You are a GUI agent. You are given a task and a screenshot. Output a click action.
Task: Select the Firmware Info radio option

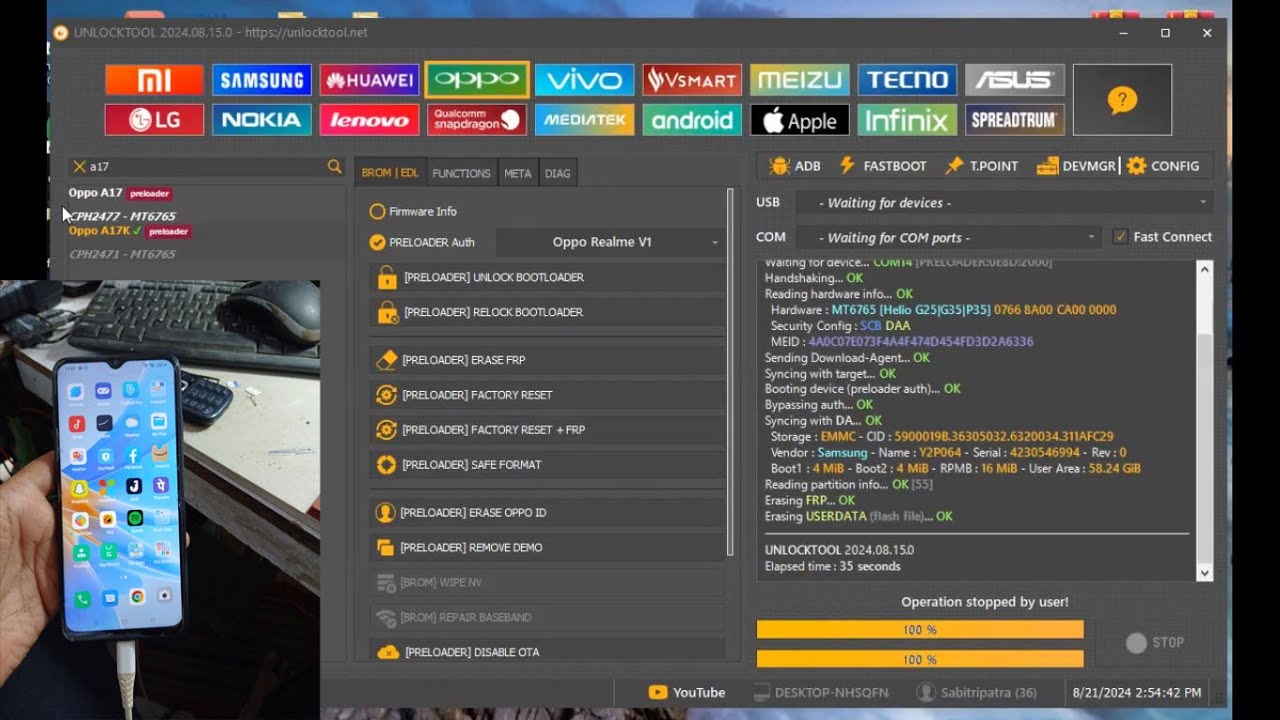tap(413, 212)
